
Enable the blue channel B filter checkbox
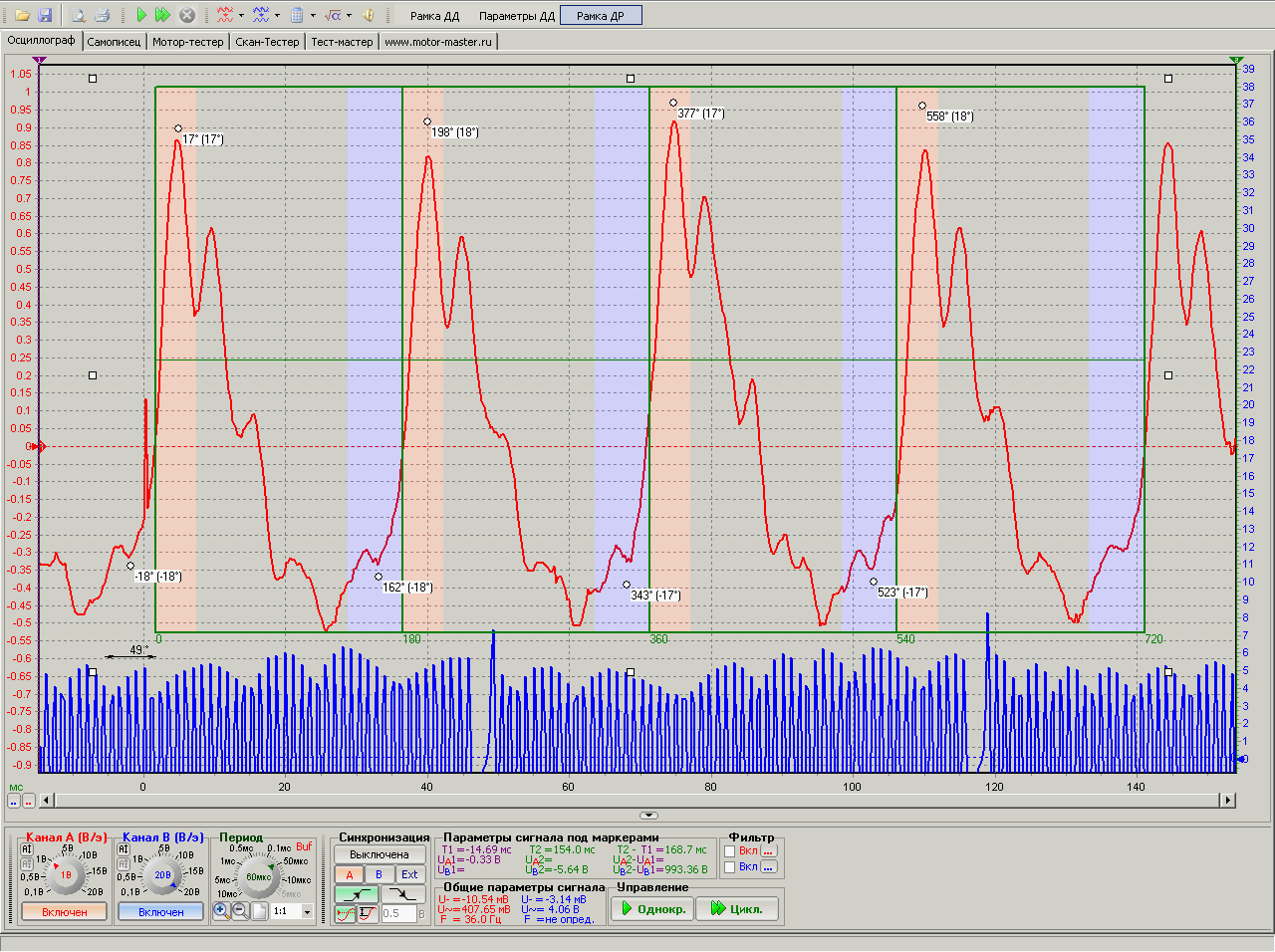[x=730, y=867]
